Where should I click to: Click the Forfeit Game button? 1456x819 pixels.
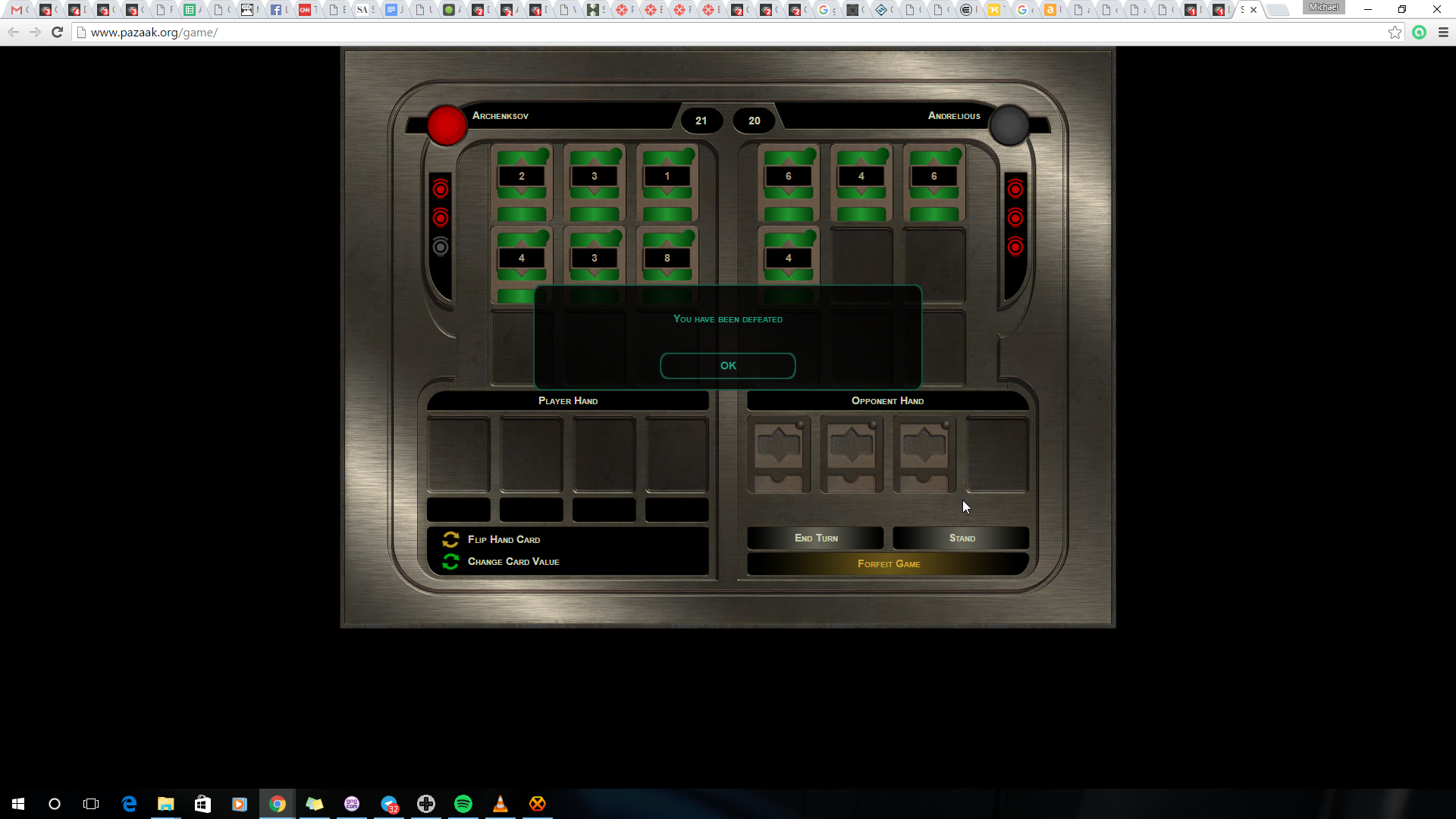tap(888, 564)
